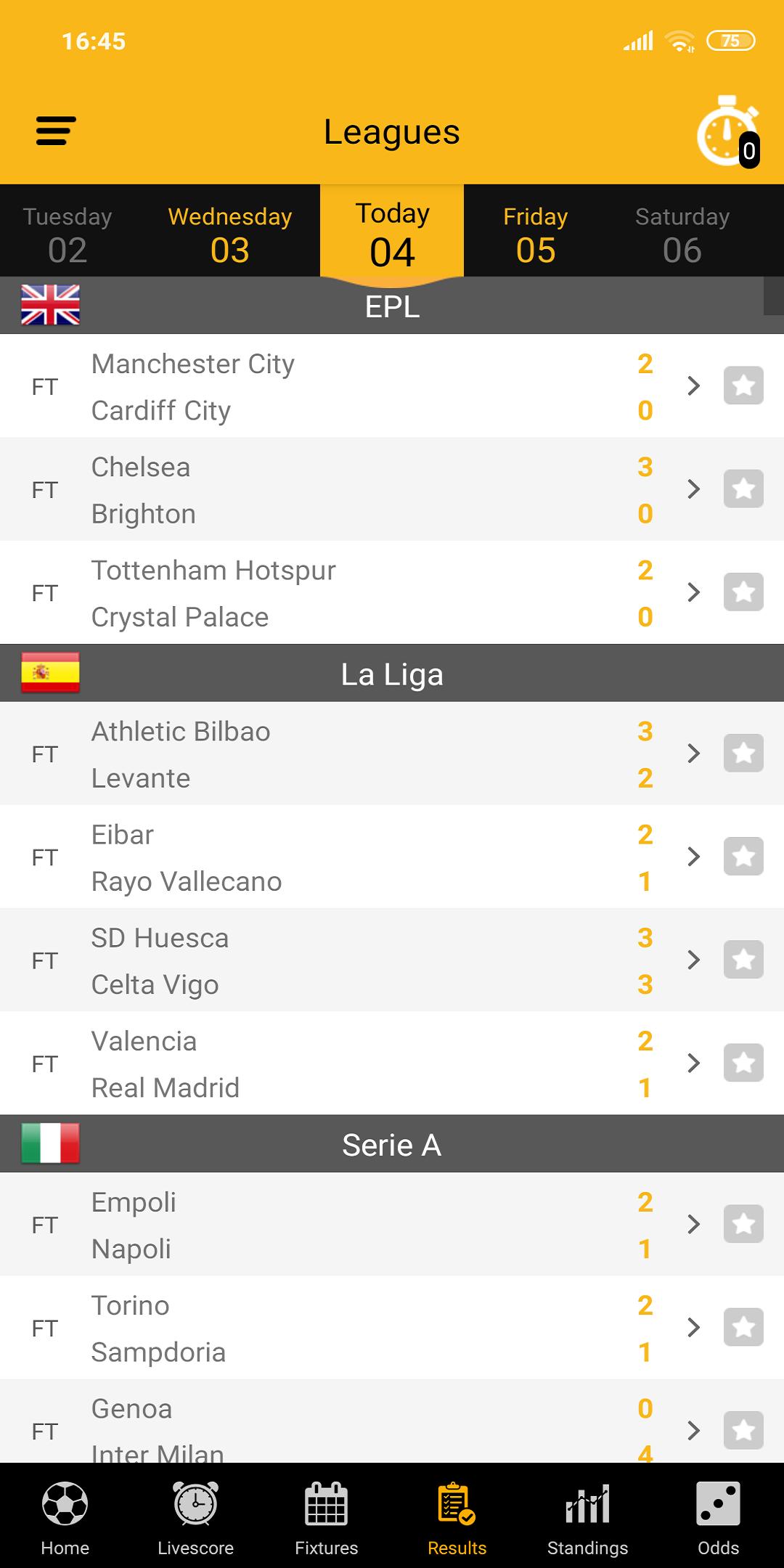Open Empoli vs Napoli details chevron
The image size is (784, 1568).
694,1224
